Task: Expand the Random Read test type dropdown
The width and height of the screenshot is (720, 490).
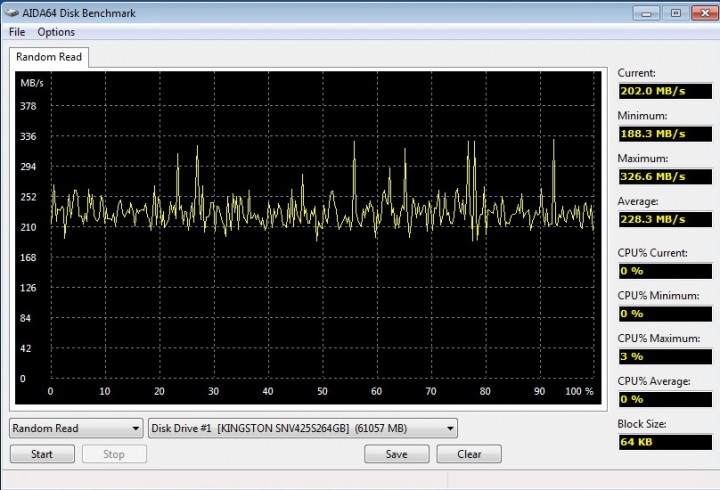Action: coord(76,428)
